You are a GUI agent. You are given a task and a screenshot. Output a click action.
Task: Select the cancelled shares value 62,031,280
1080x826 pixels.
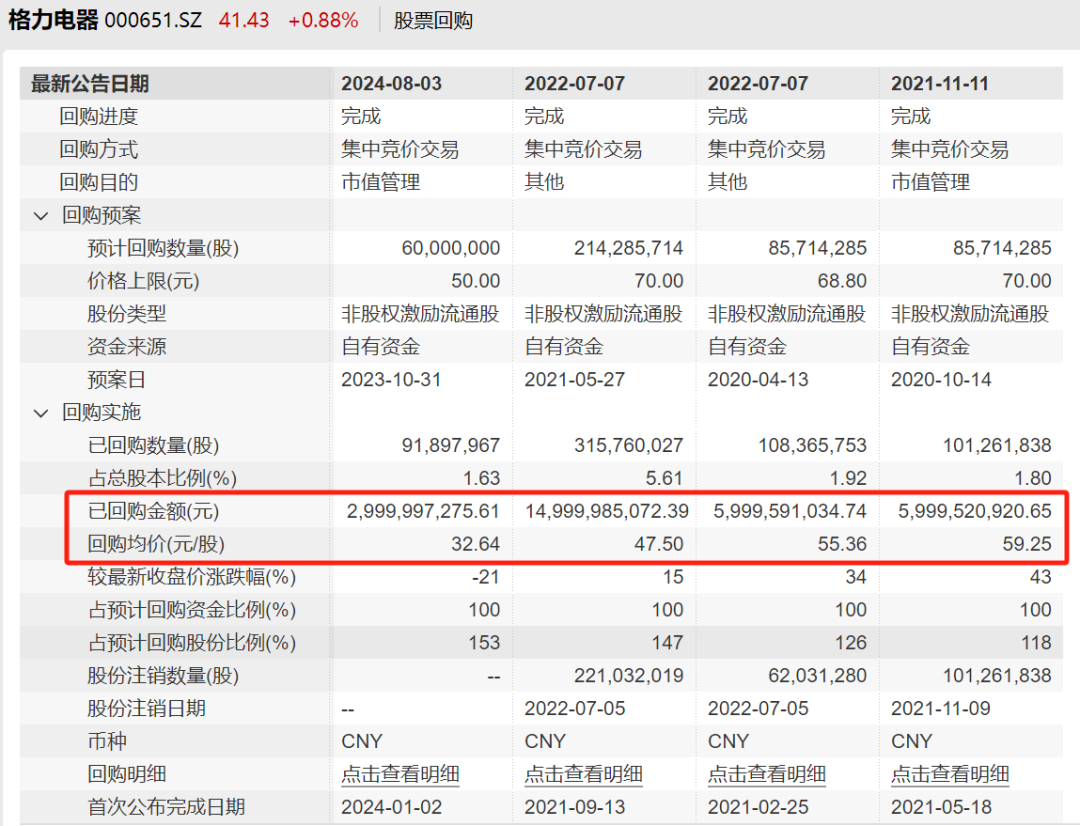[818, 676]
